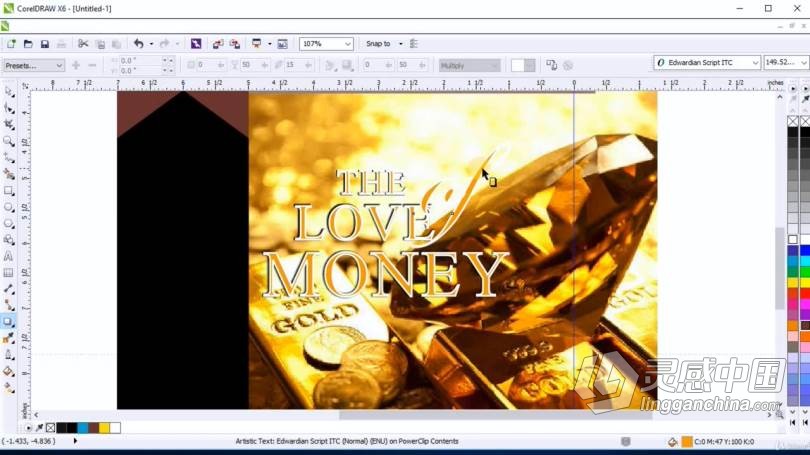The width and height of the screenshot is (810, 455).
Task: Select the Zoom tool
Action: click(9, 141)
